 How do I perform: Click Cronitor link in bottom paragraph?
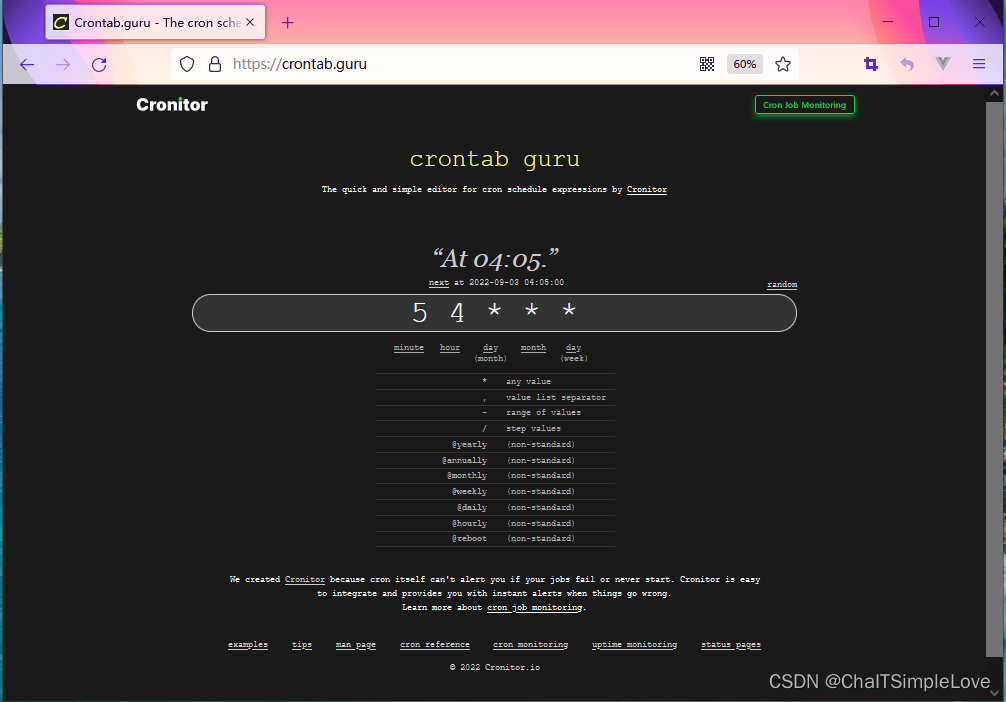click(x=305, y=579)
